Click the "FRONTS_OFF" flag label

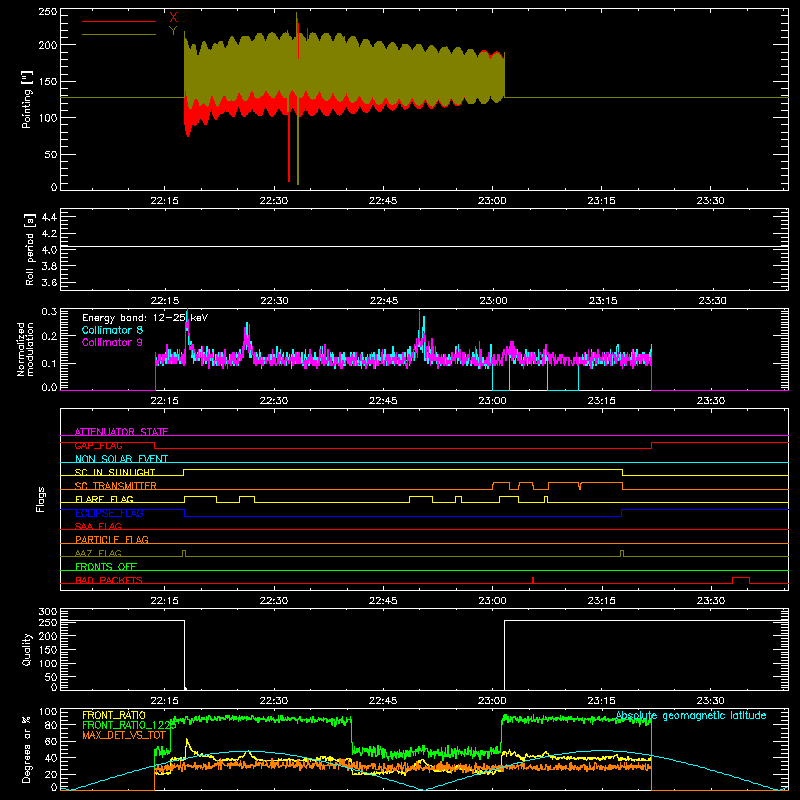point(106,566)
